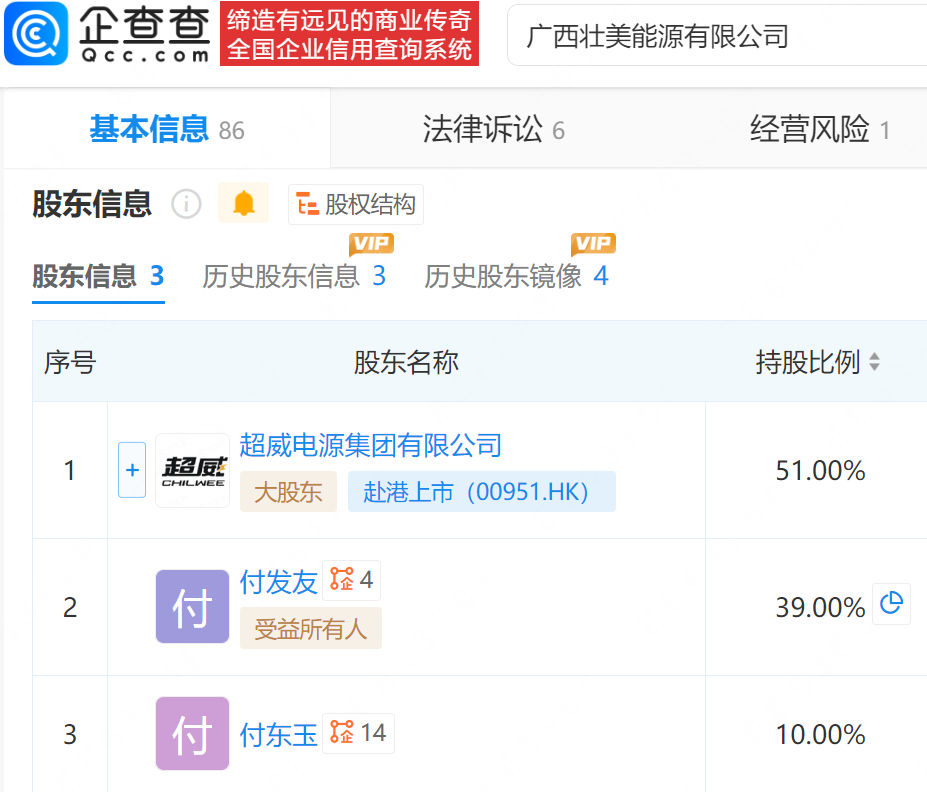927x792 pixels.
Task: Click the 付 avatar for 付东玉
Action: pos(193,734)
